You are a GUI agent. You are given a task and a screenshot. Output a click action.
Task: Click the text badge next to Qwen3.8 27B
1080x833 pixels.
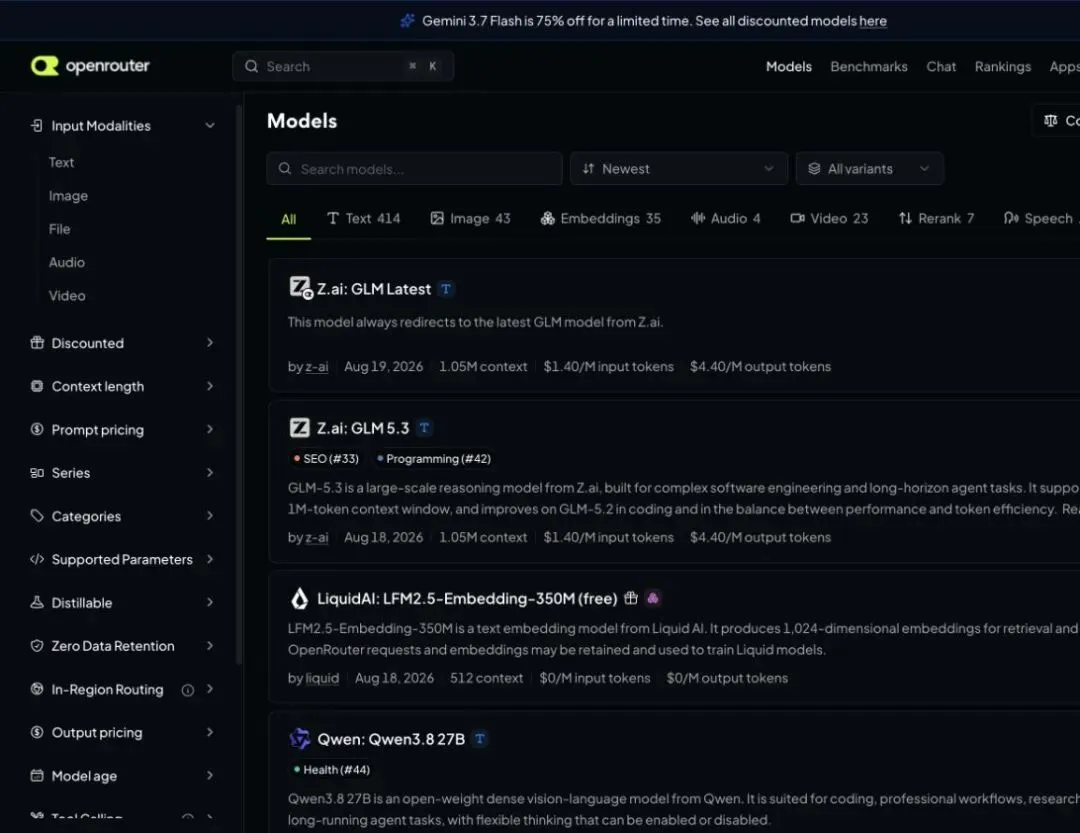pyautogui.click(x=480, y=739)
